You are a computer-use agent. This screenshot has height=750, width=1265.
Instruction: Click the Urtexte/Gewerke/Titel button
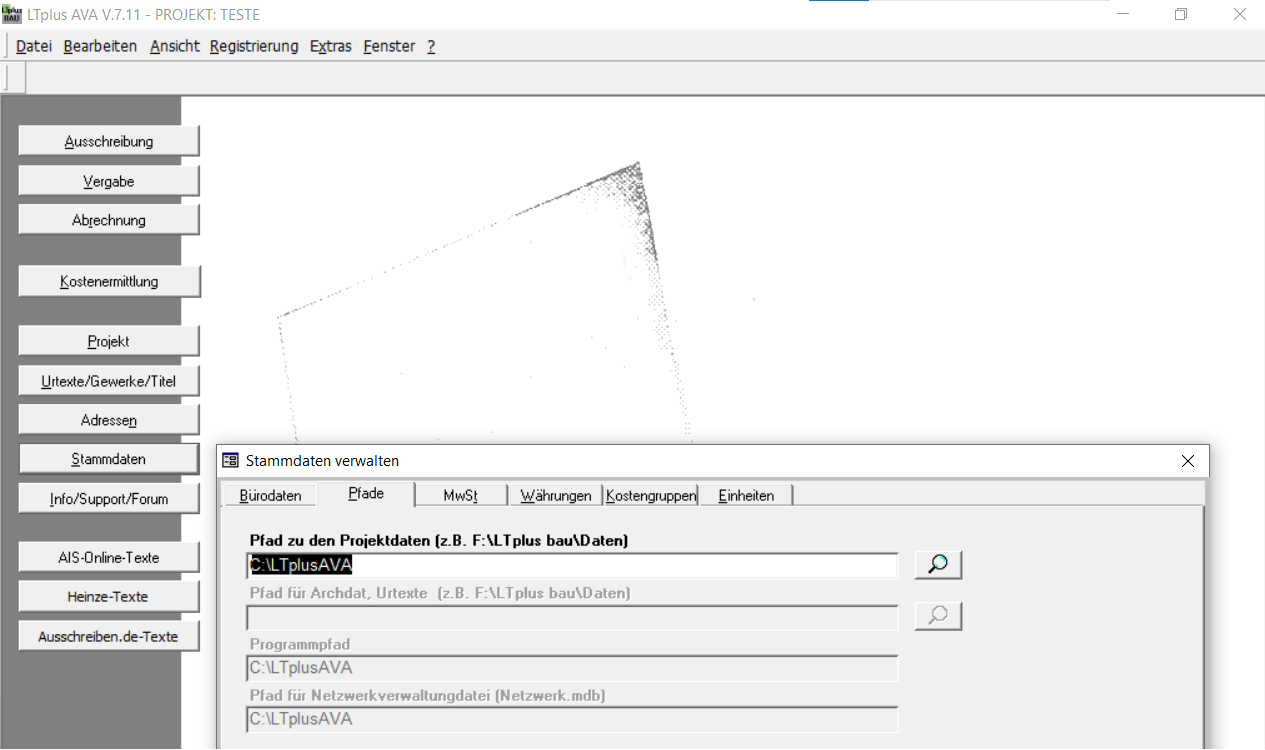coord(109,381)
